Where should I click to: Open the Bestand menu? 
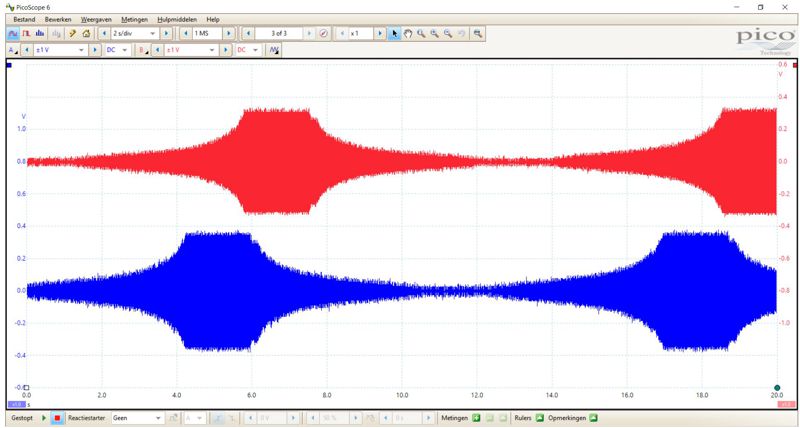point(24,19)
